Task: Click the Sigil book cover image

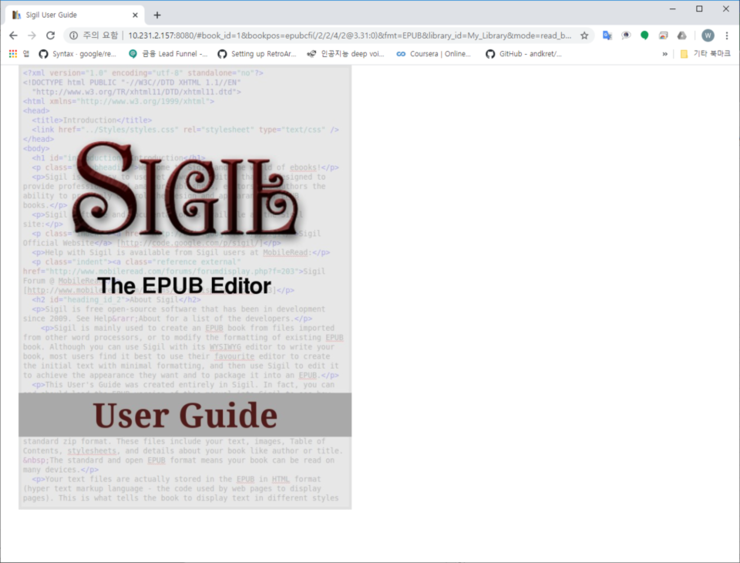Action: pyautogui.click(x=185, y=287)
